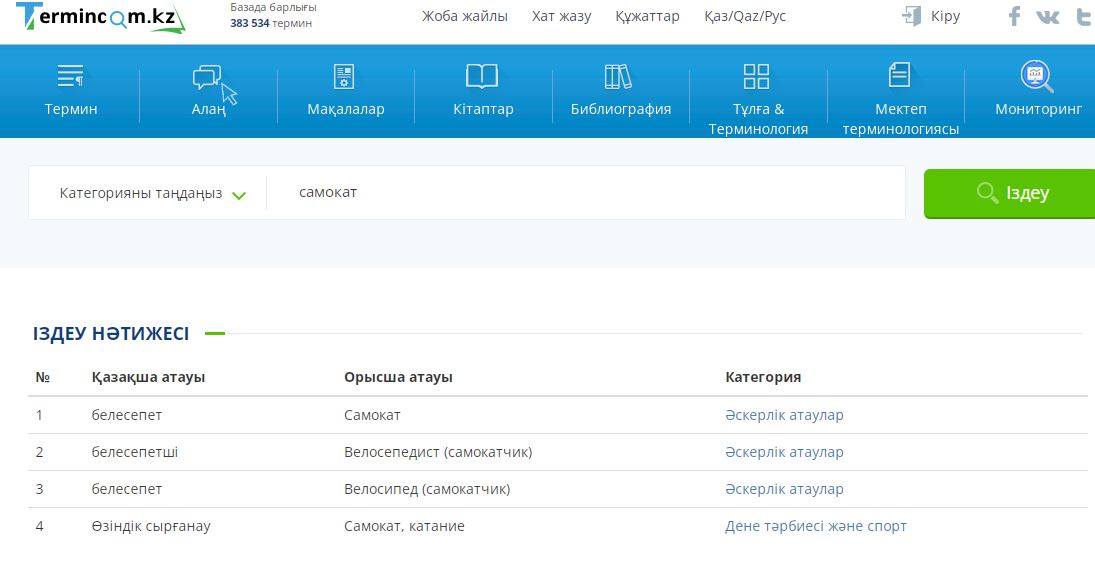The height and width of the screenshot is (568, 1095).
Task: Go home via the Termincom.kz logo
Action: pyautogui.click(x=100, y=17)
